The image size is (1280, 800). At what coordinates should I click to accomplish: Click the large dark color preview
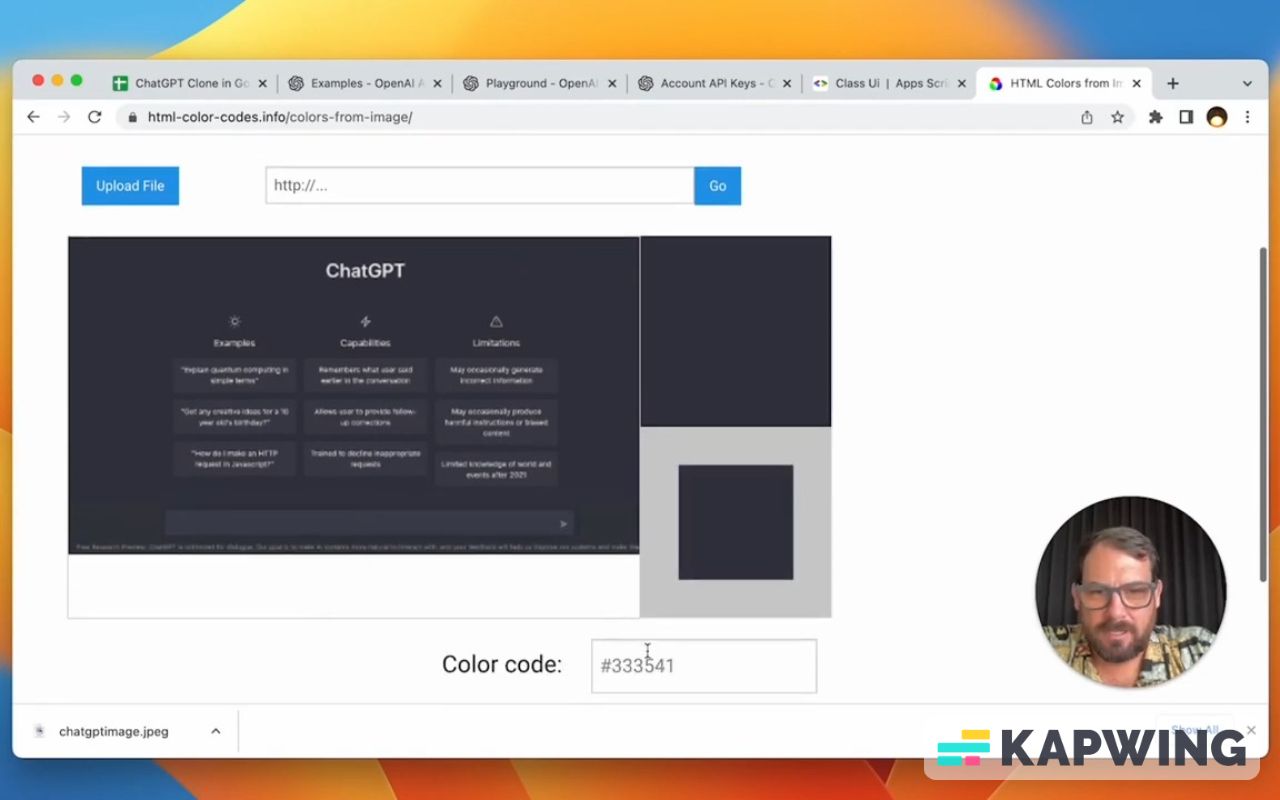(x=735, y=331)
